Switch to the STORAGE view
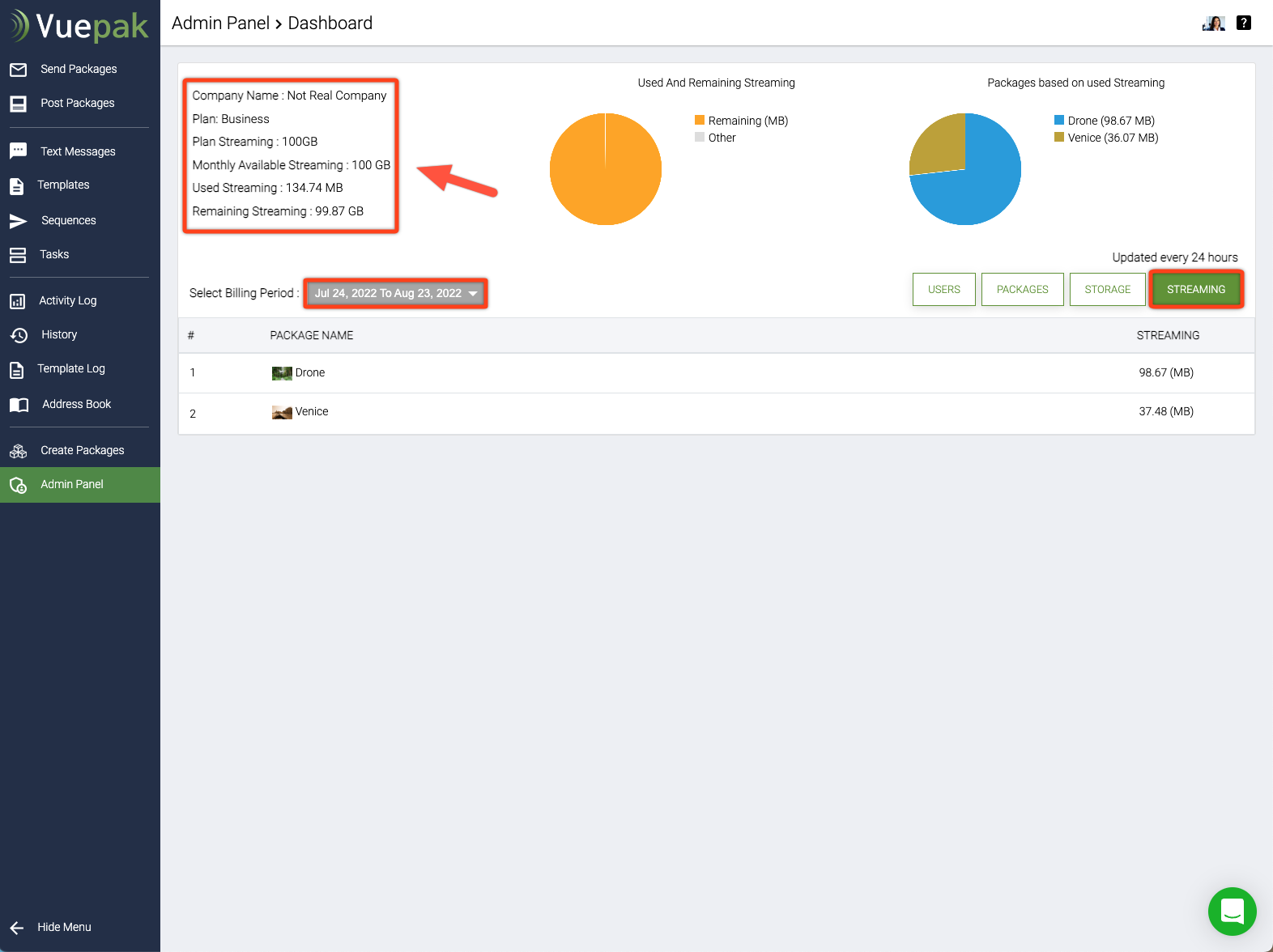Screen dimensions: 1273x952 coord(1108,290)
